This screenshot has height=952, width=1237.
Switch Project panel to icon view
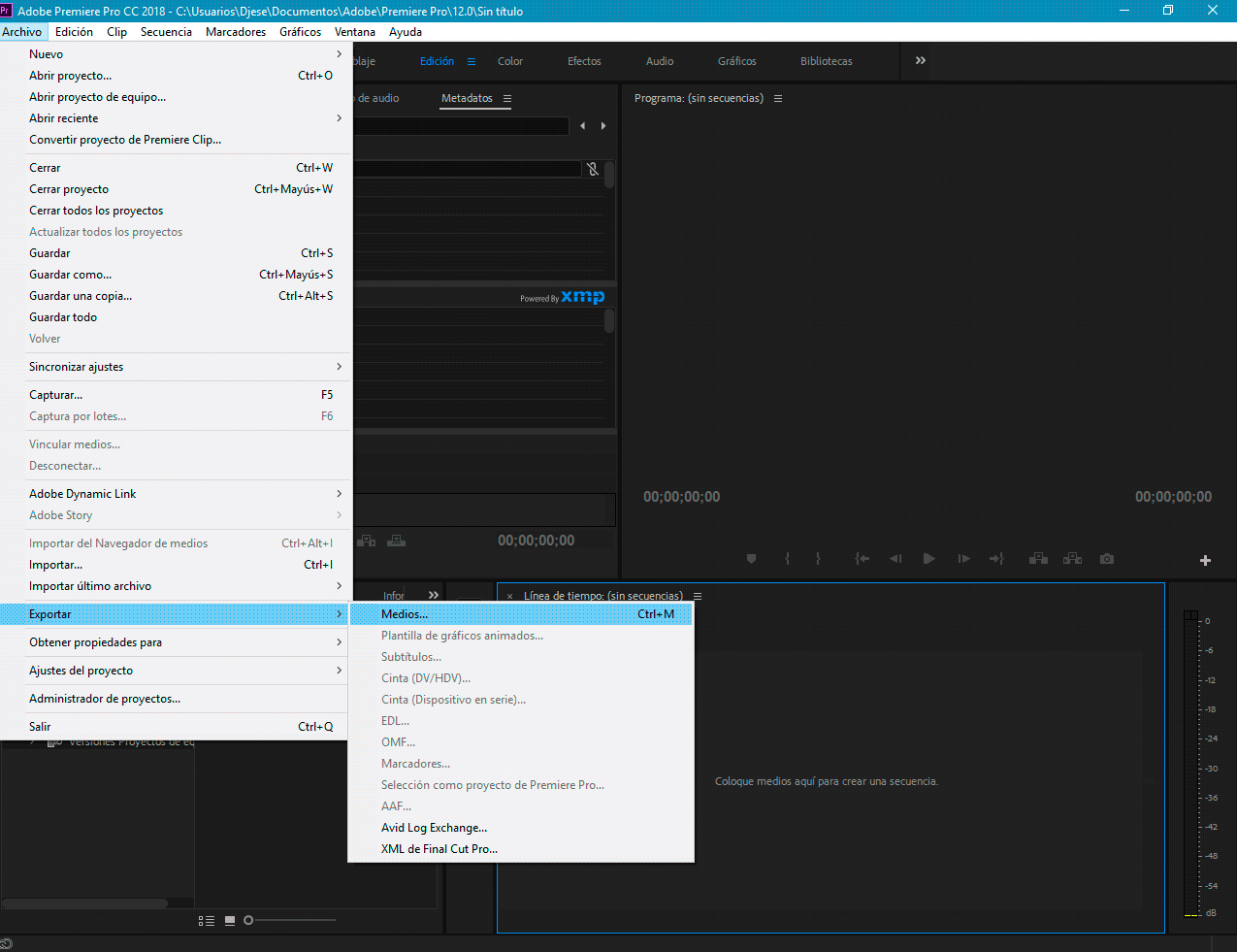tap(230, 920)
